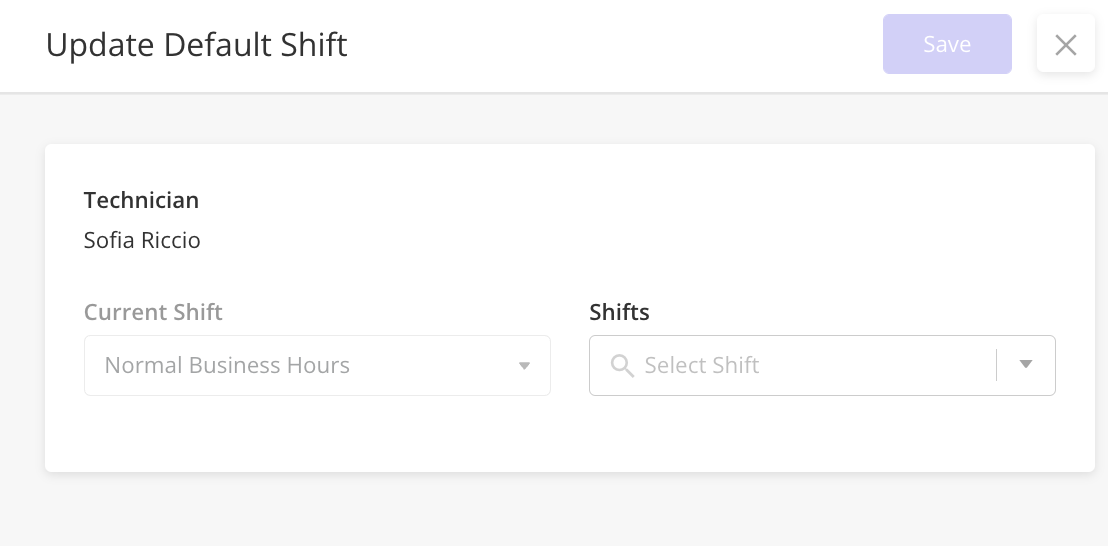Click the Shifts field label
This screenshot has height=546, width=1108.
619,312
